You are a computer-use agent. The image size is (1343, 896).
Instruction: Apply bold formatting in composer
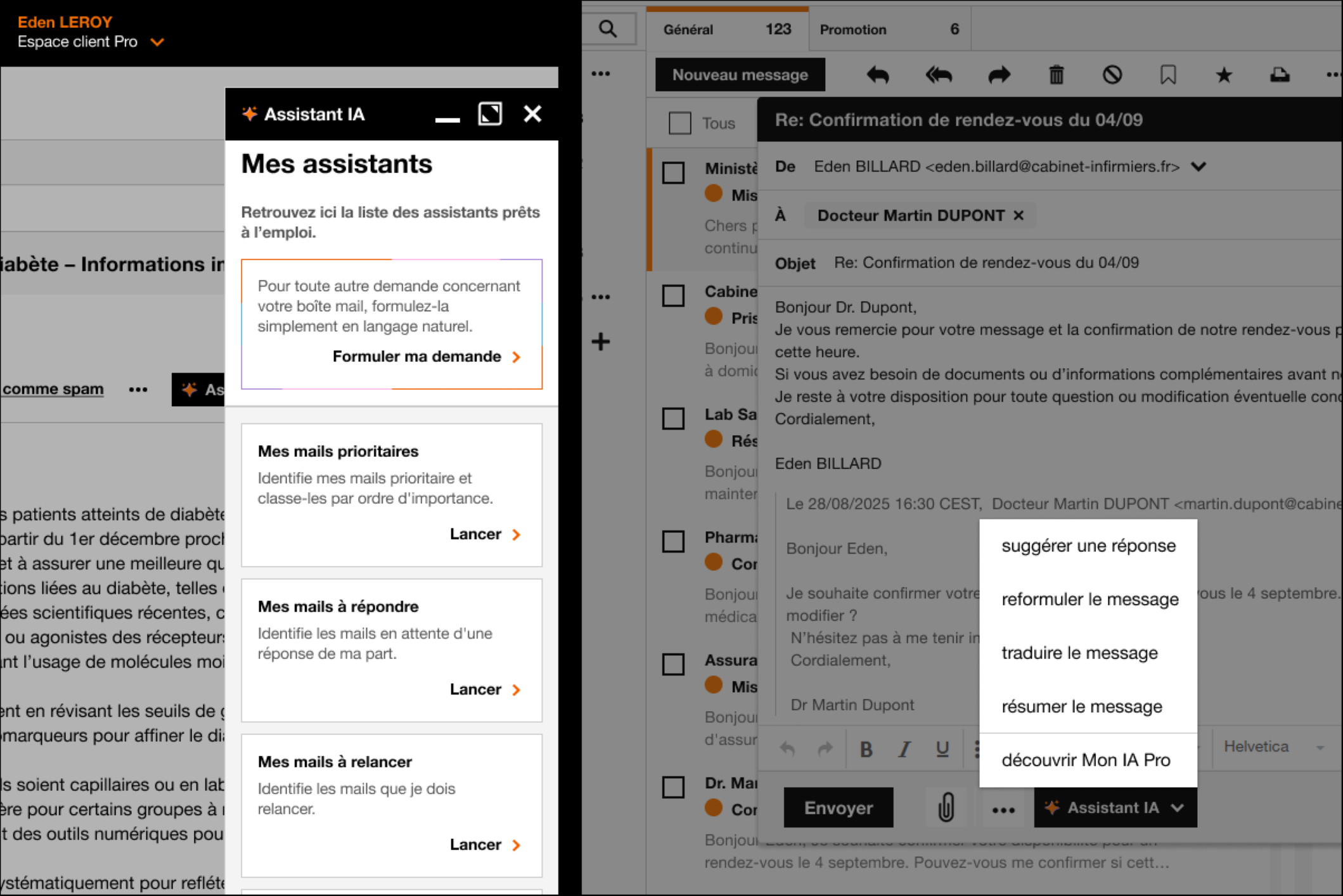tap(866, 749)
